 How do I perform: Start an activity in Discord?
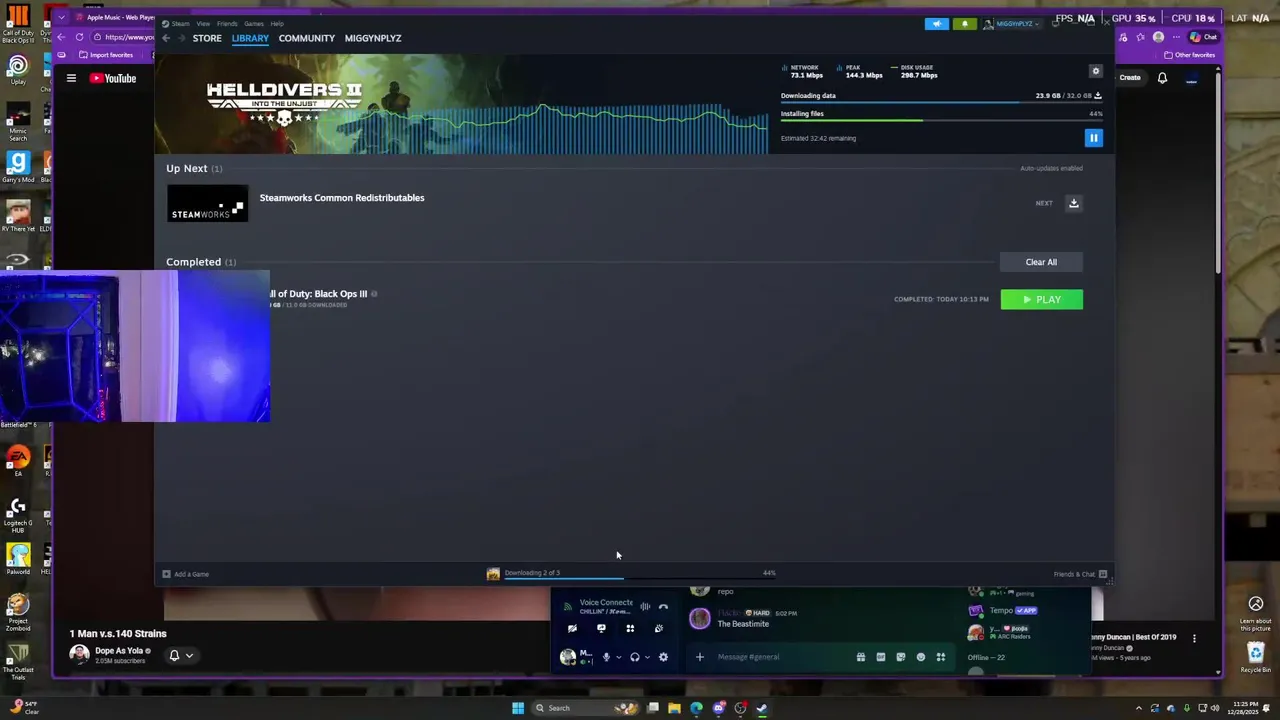click(630, 629)
